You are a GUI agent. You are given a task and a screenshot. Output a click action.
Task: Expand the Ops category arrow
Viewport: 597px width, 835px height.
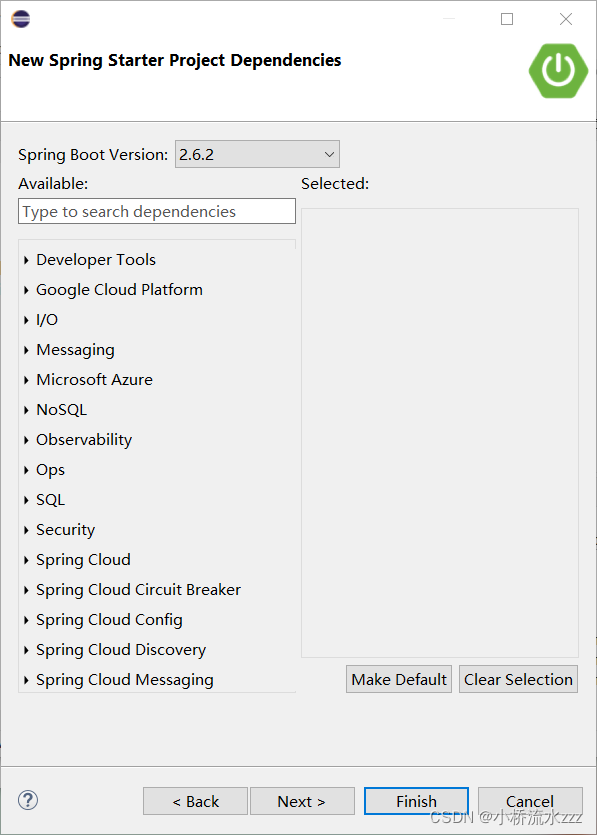point(26,470)
